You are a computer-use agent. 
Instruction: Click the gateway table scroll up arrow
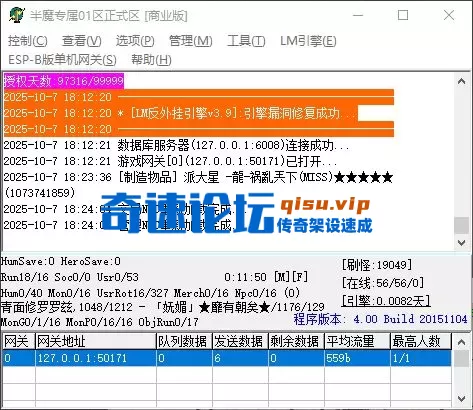(462, 342)
